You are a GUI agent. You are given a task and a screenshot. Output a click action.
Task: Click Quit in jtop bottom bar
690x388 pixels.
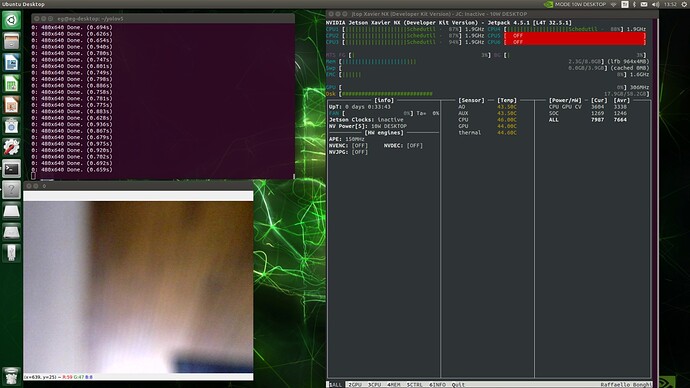458,384
